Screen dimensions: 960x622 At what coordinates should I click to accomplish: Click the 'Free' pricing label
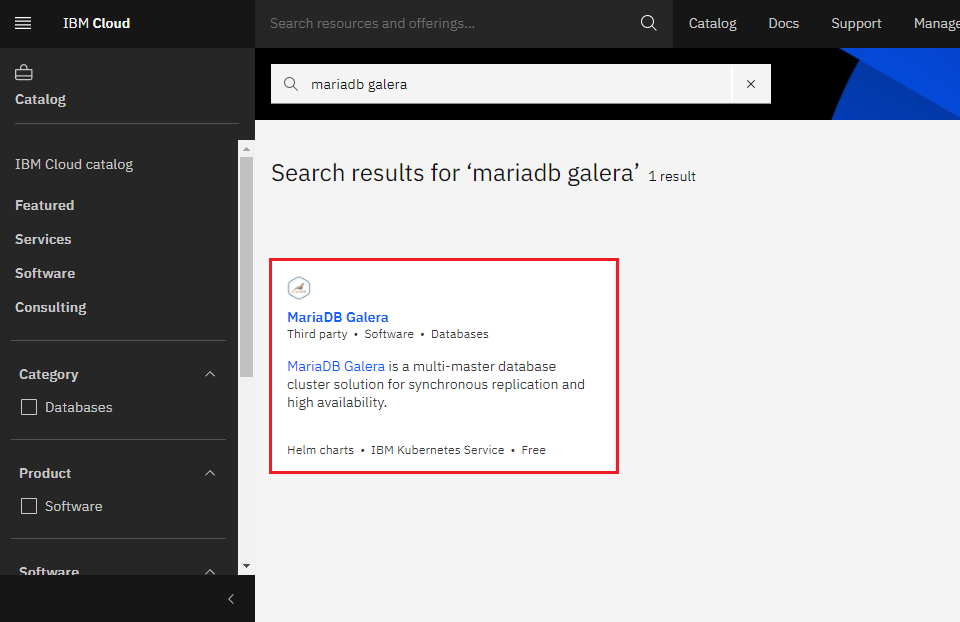(533, 450)
